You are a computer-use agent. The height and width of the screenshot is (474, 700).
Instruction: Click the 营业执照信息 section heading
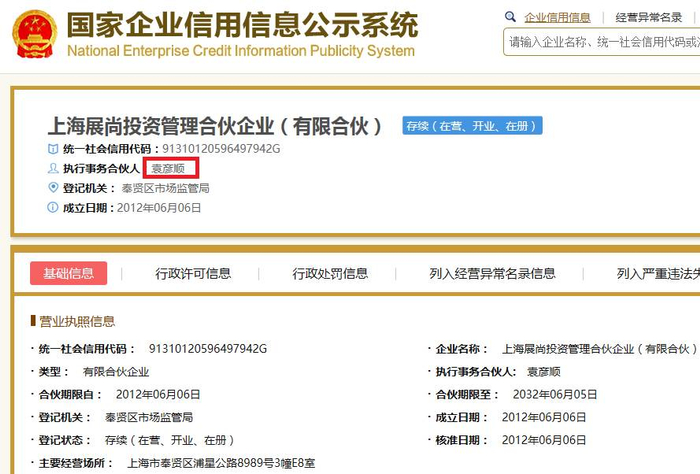coord(77,321)
